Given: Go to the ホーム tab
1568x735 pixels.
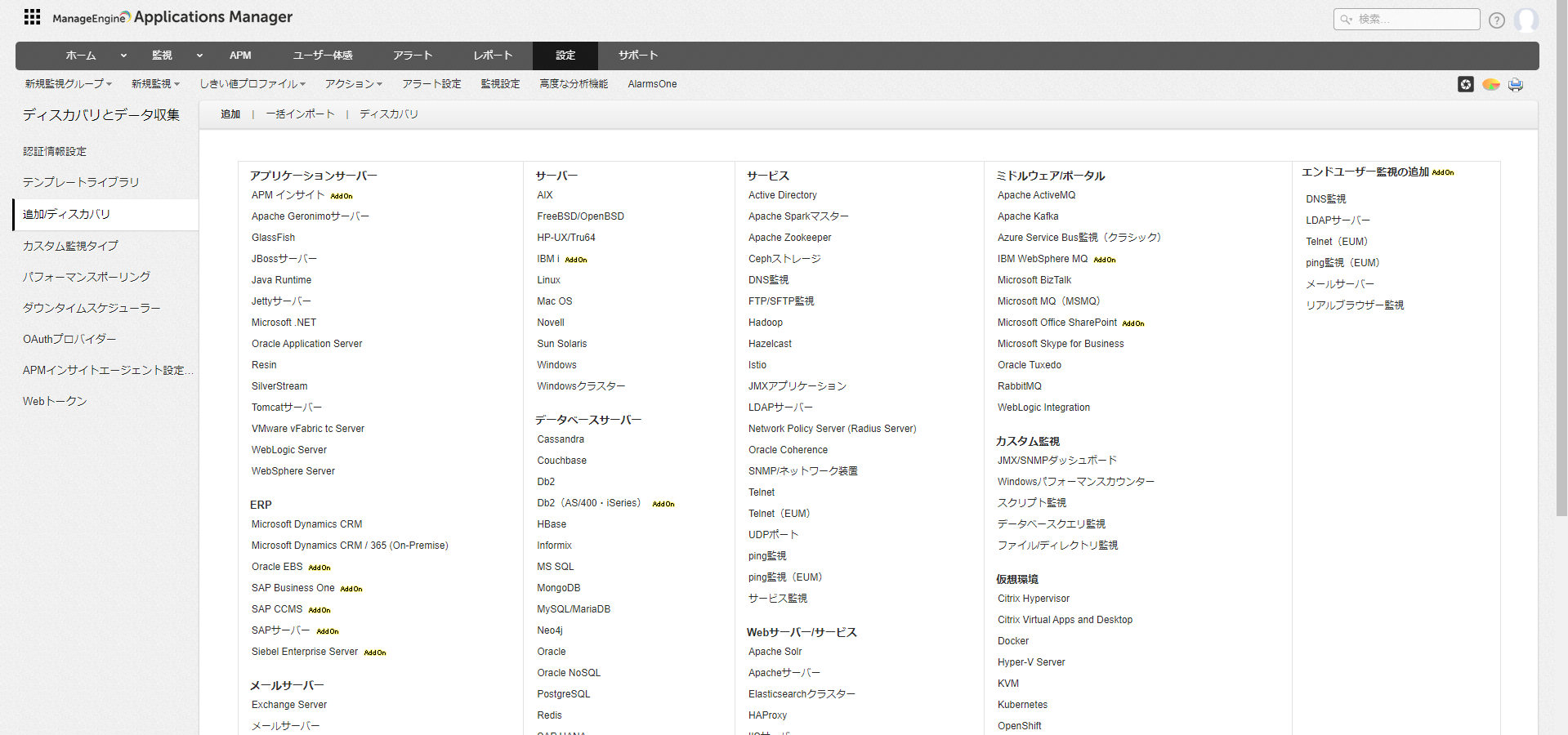Looking at the screenshot, I should [x=81, y=56].
